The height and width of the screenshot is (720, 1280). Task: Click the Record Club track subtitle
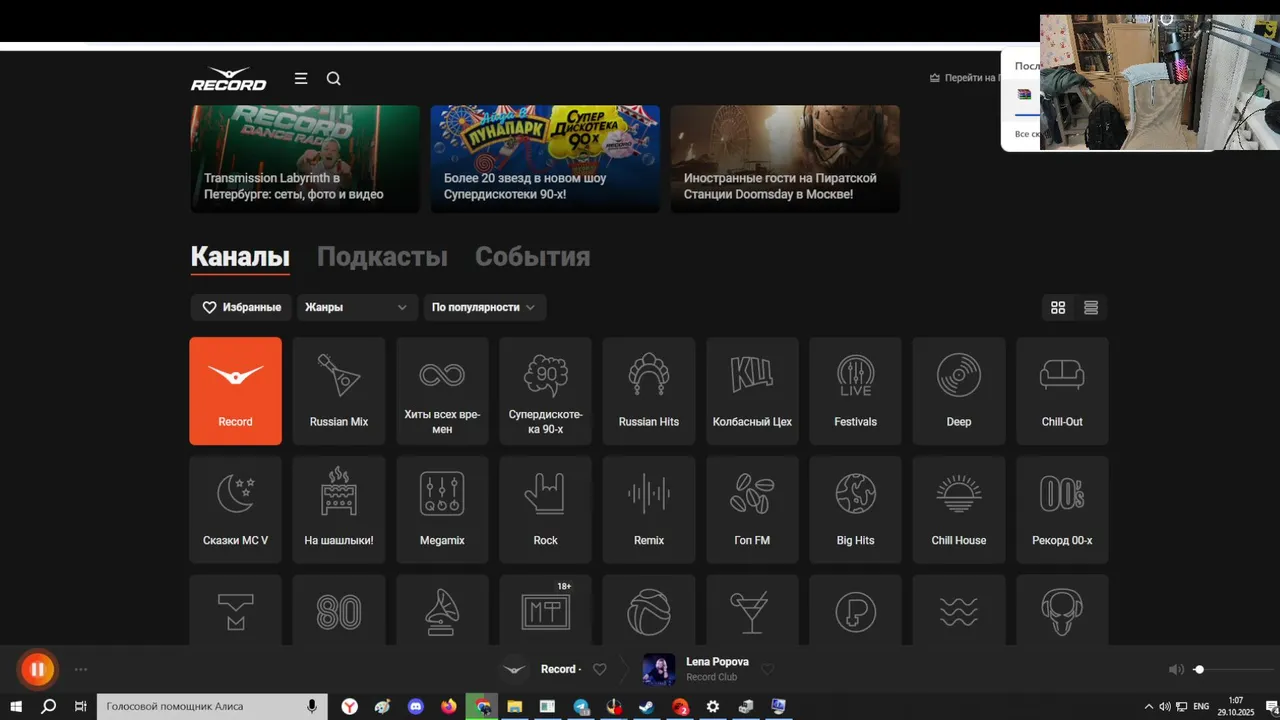pyautogui.click(x=711, y=678)
